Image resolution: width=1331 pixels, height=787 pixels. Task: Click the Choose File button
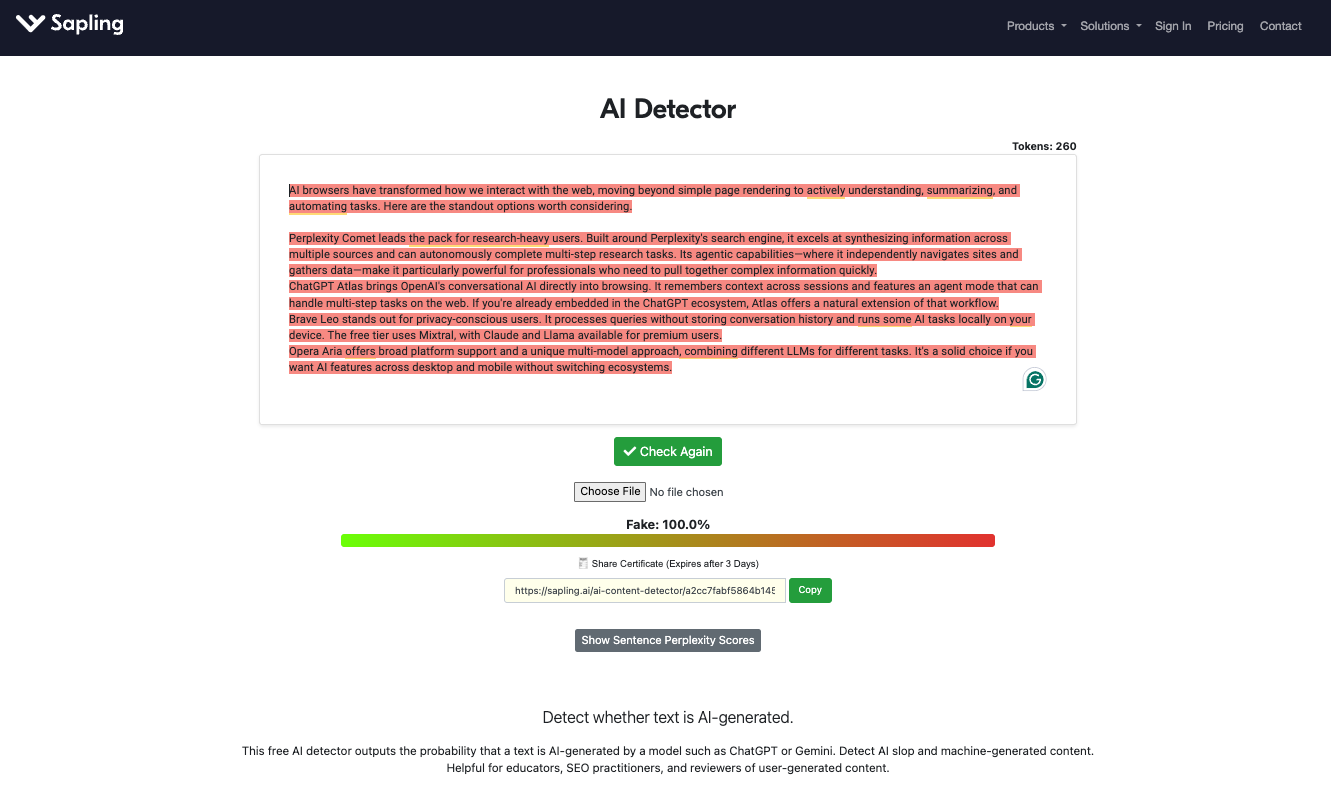click(609, 491)
